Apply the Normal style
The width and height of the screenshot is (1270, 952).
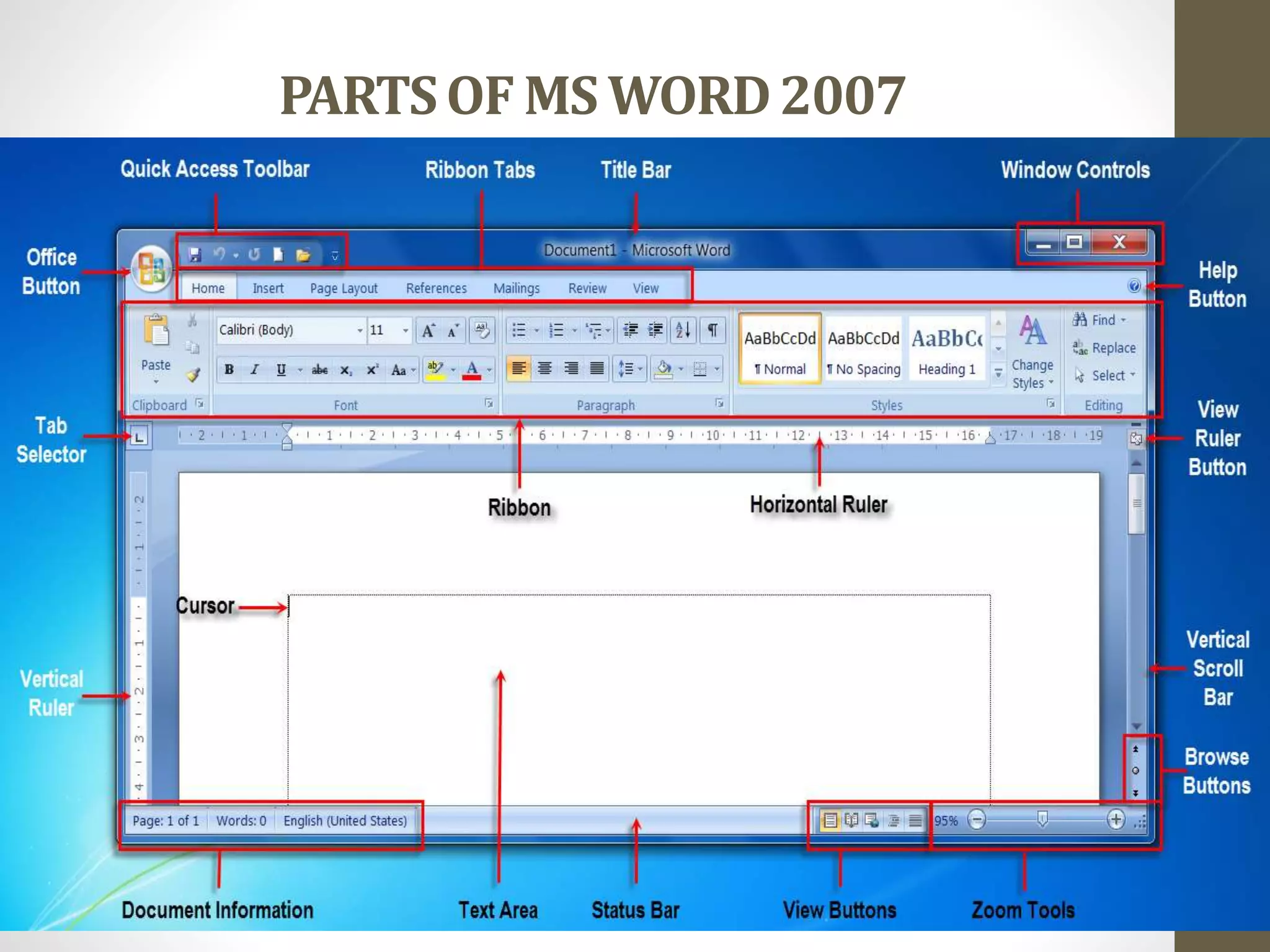[x=780, y=349]
